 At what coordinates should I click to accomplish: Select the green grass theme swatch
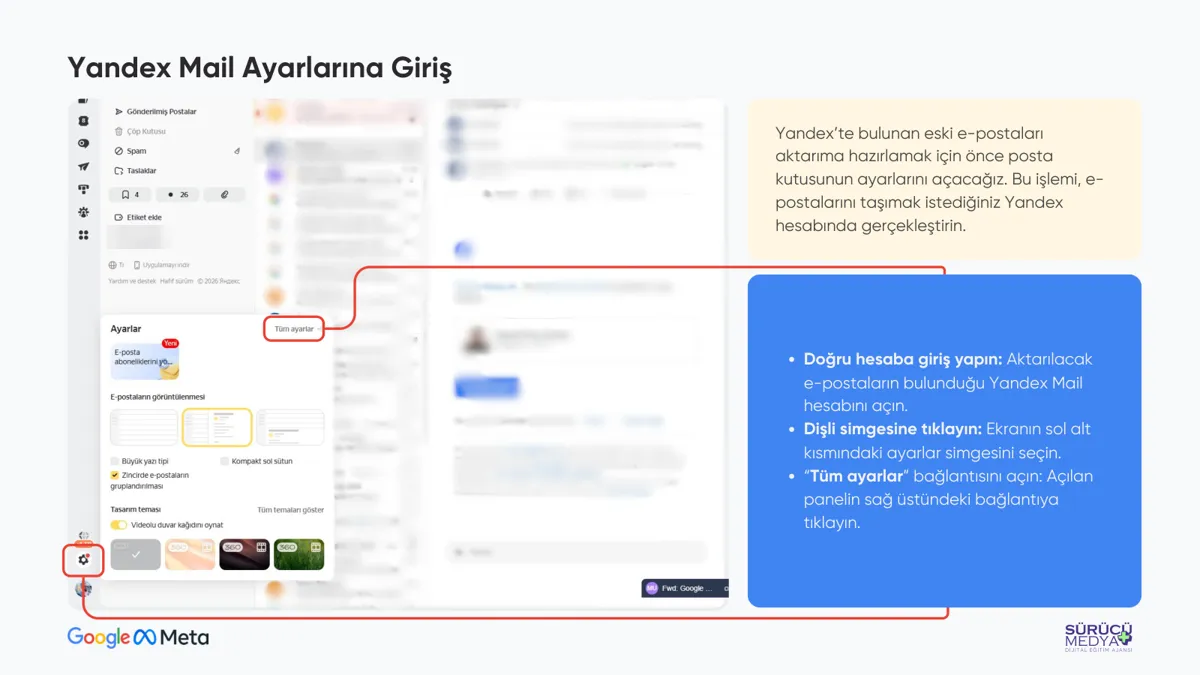[300, 555]
